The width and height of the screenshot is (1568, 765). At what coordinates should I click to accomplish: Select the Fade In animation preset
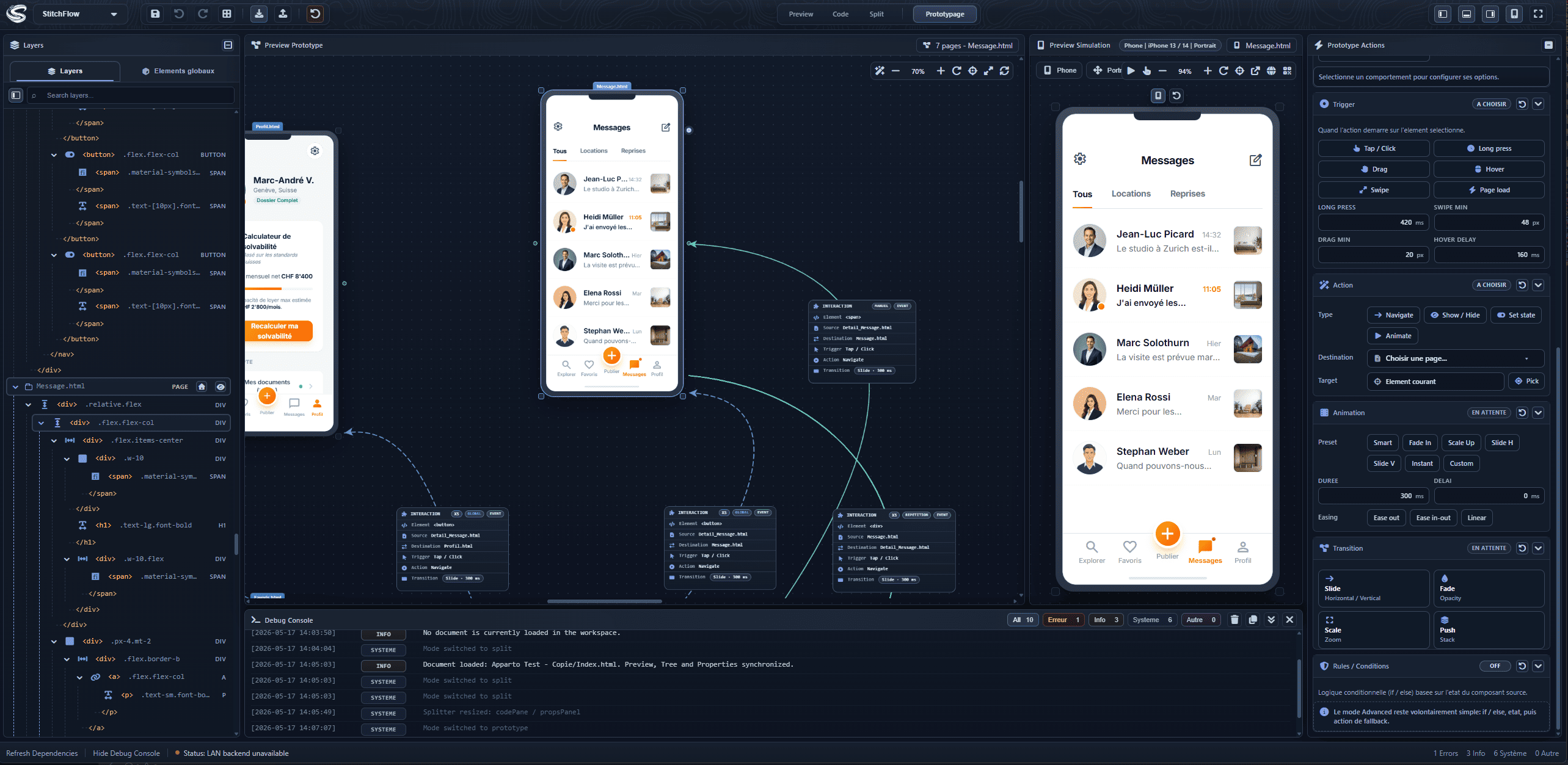point(1420,443)
